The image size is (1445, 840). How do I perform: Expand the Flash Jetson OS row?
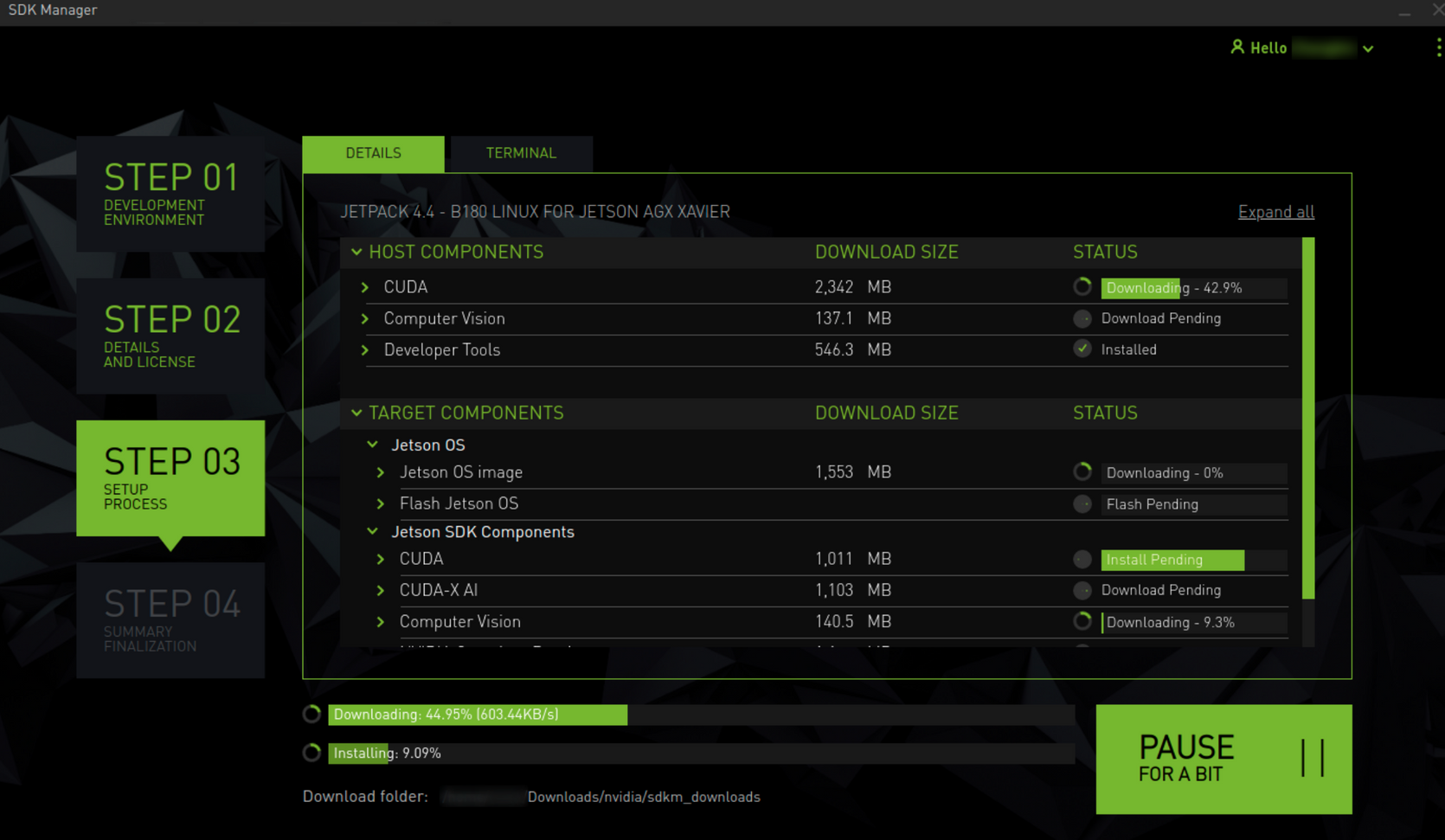click(381, 503)
